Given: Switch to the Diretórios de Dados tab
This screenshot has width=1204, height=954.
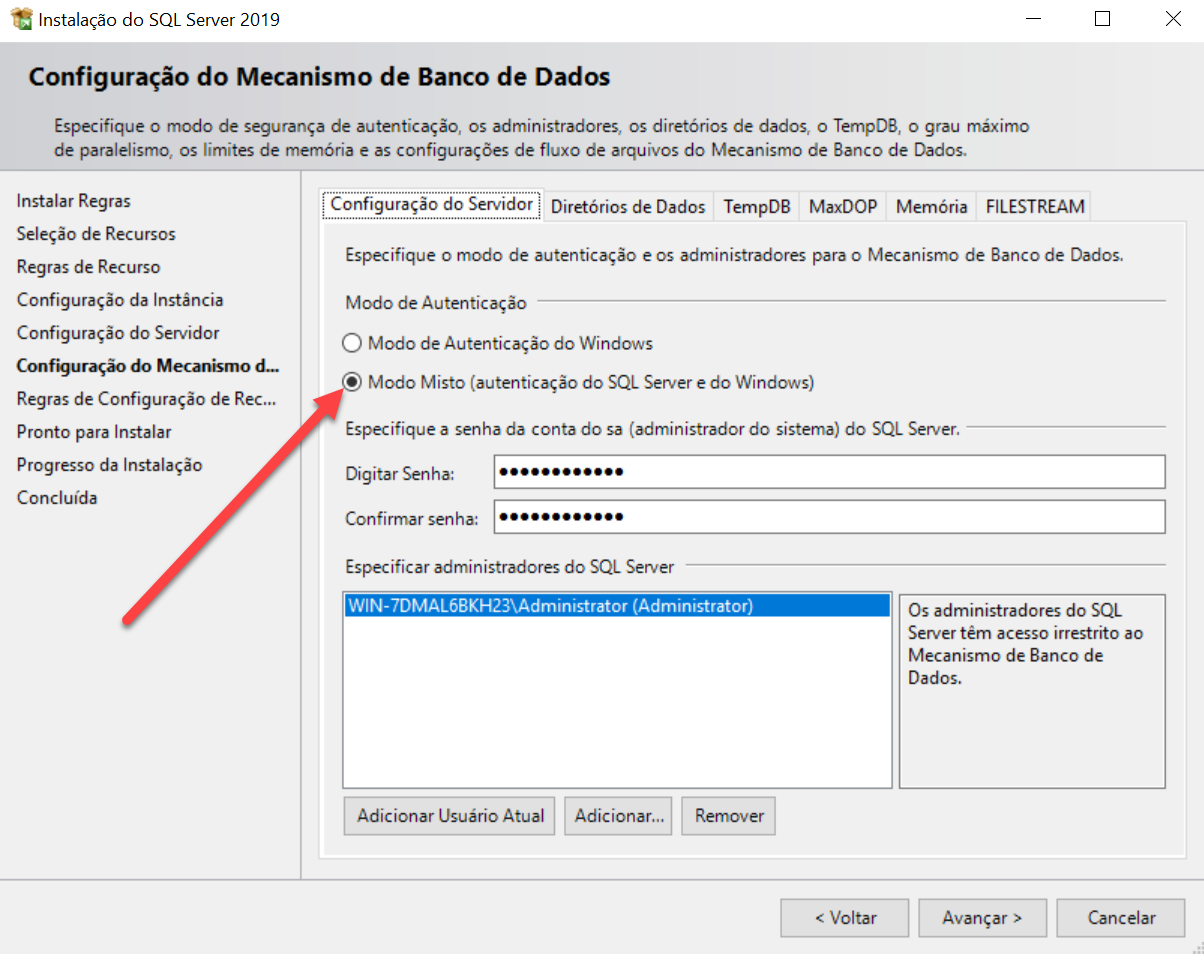Looking at the screenshot, I should click(x=628, y=207).
